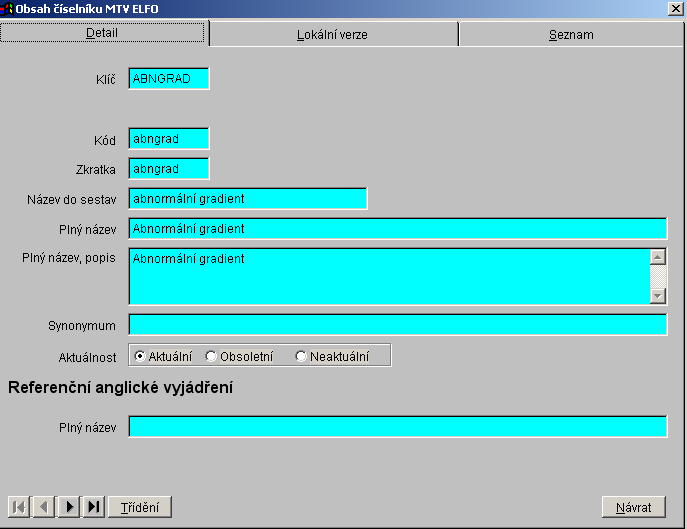Click the Návrat button
The width and height of the screenshot is (687, 529).
(633, 507)
